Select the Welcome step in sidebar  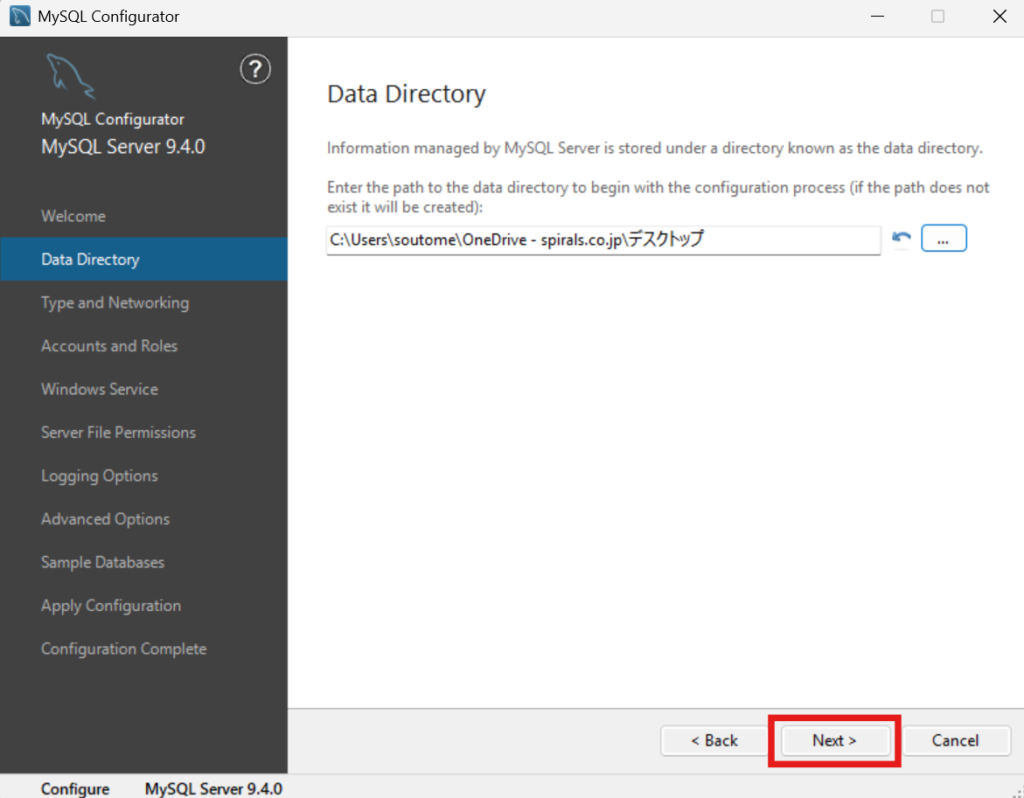click(73, 216)
